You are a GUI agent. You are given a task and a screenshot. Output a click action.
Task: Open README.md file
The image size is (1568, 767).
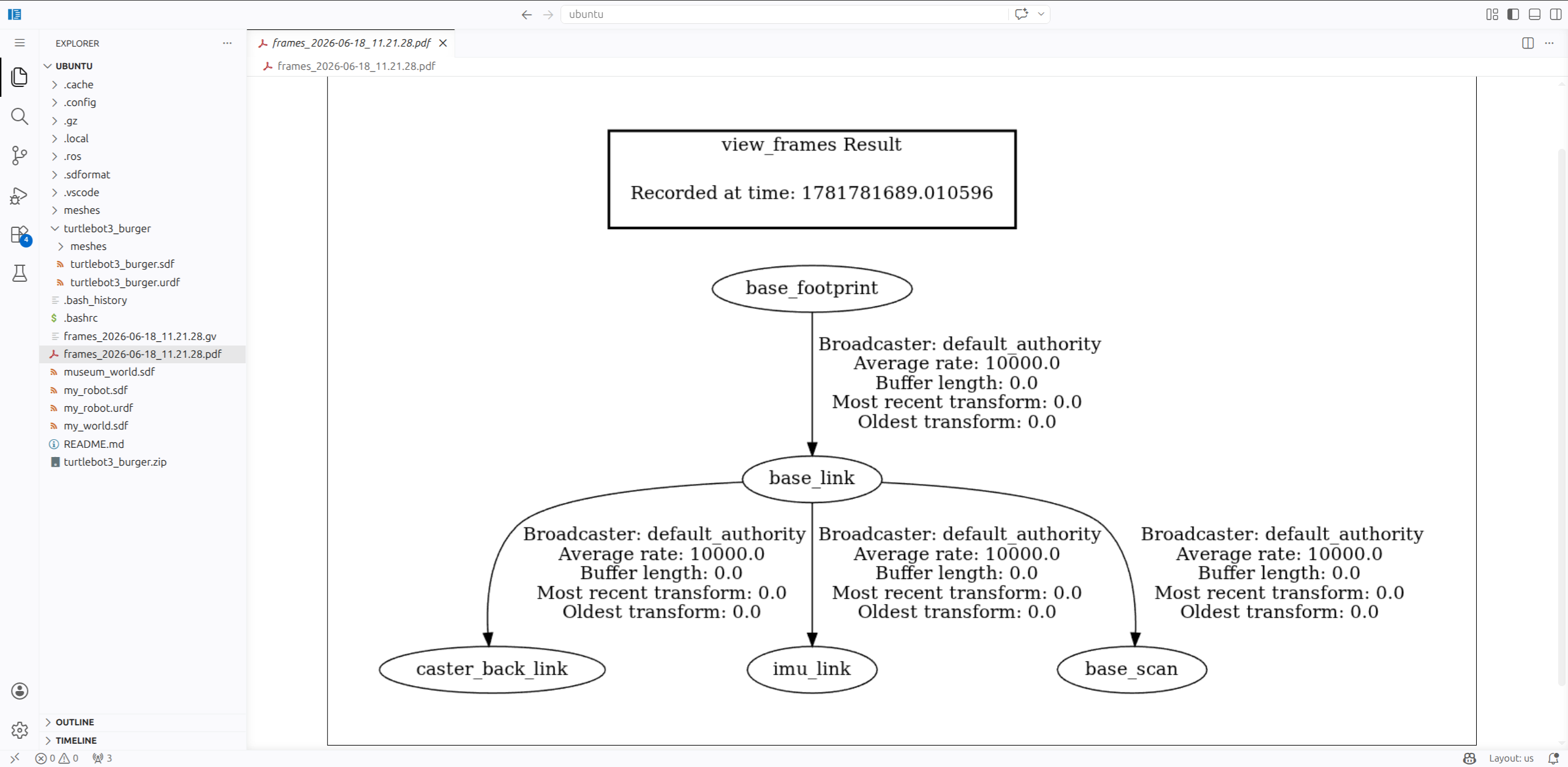(x=143, y=444)
